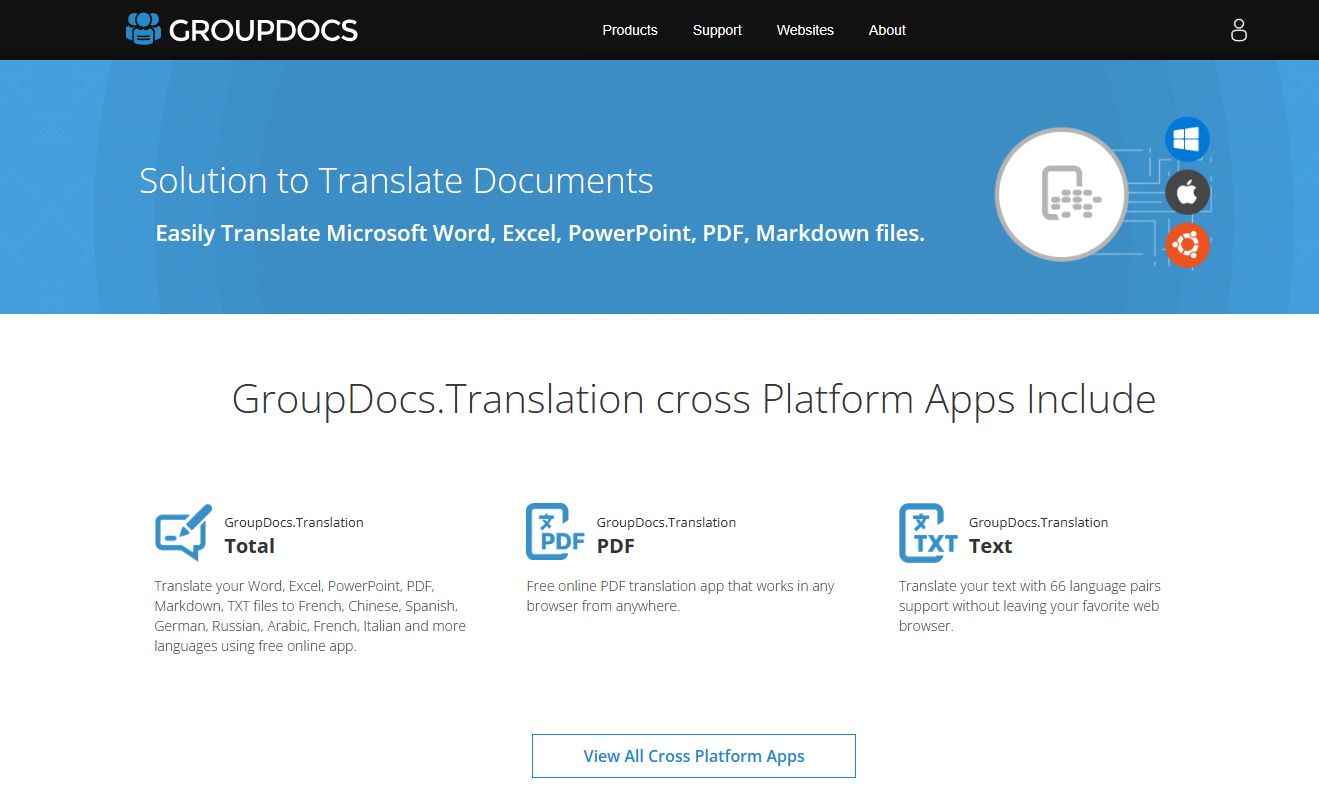
Task: Click the central document translation circle icon
Action: tap(1061, 194)
